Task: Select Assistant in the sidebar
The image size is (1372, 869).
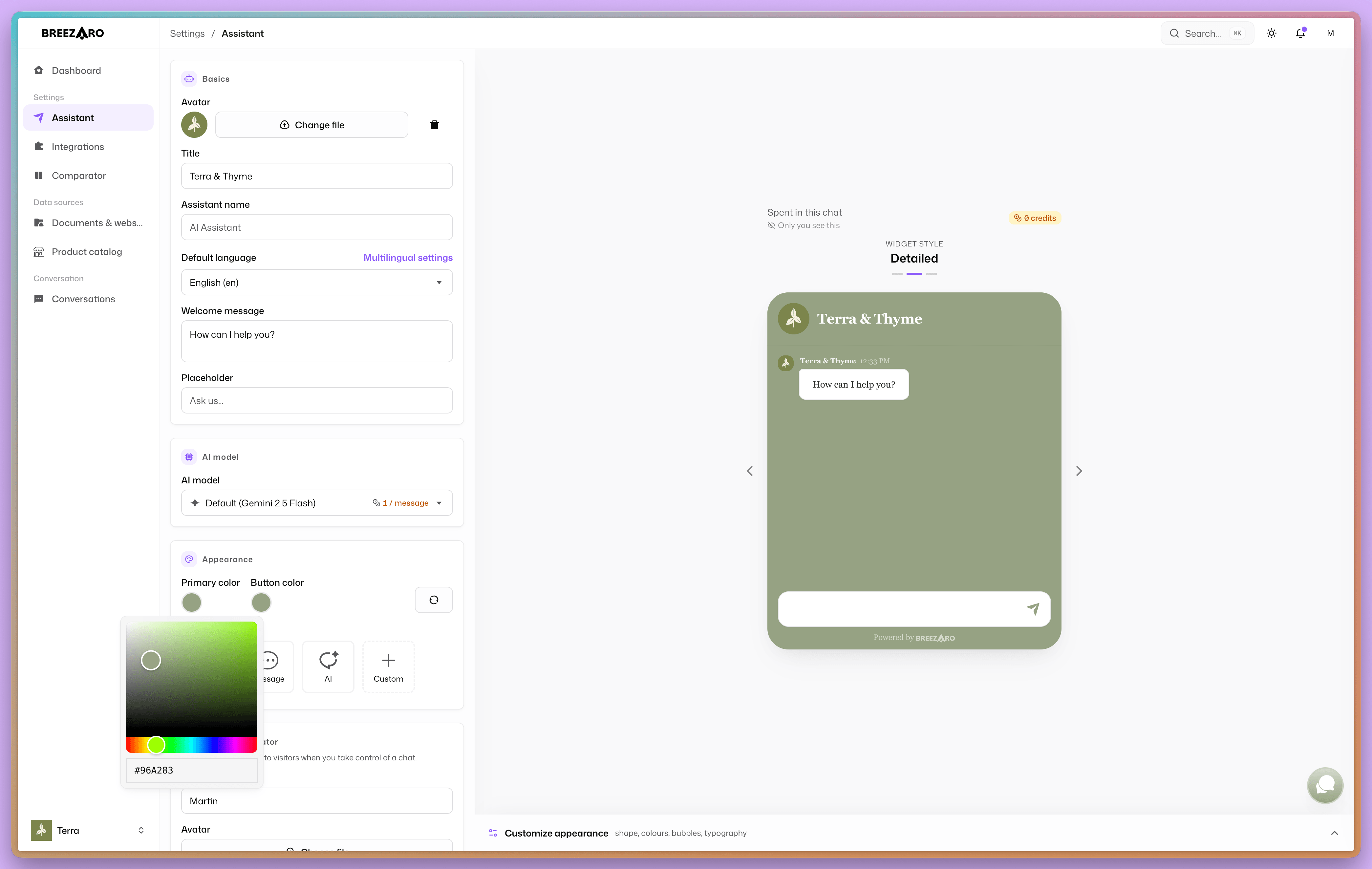Action: pyautogui.click(x=88, y=117)
